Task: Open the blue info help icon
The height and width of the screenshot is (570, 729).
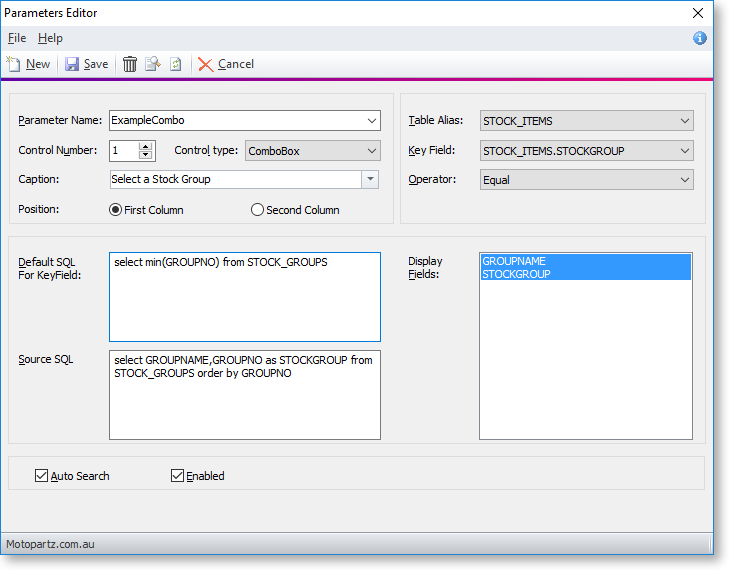Action: click(x=699, y=38)
